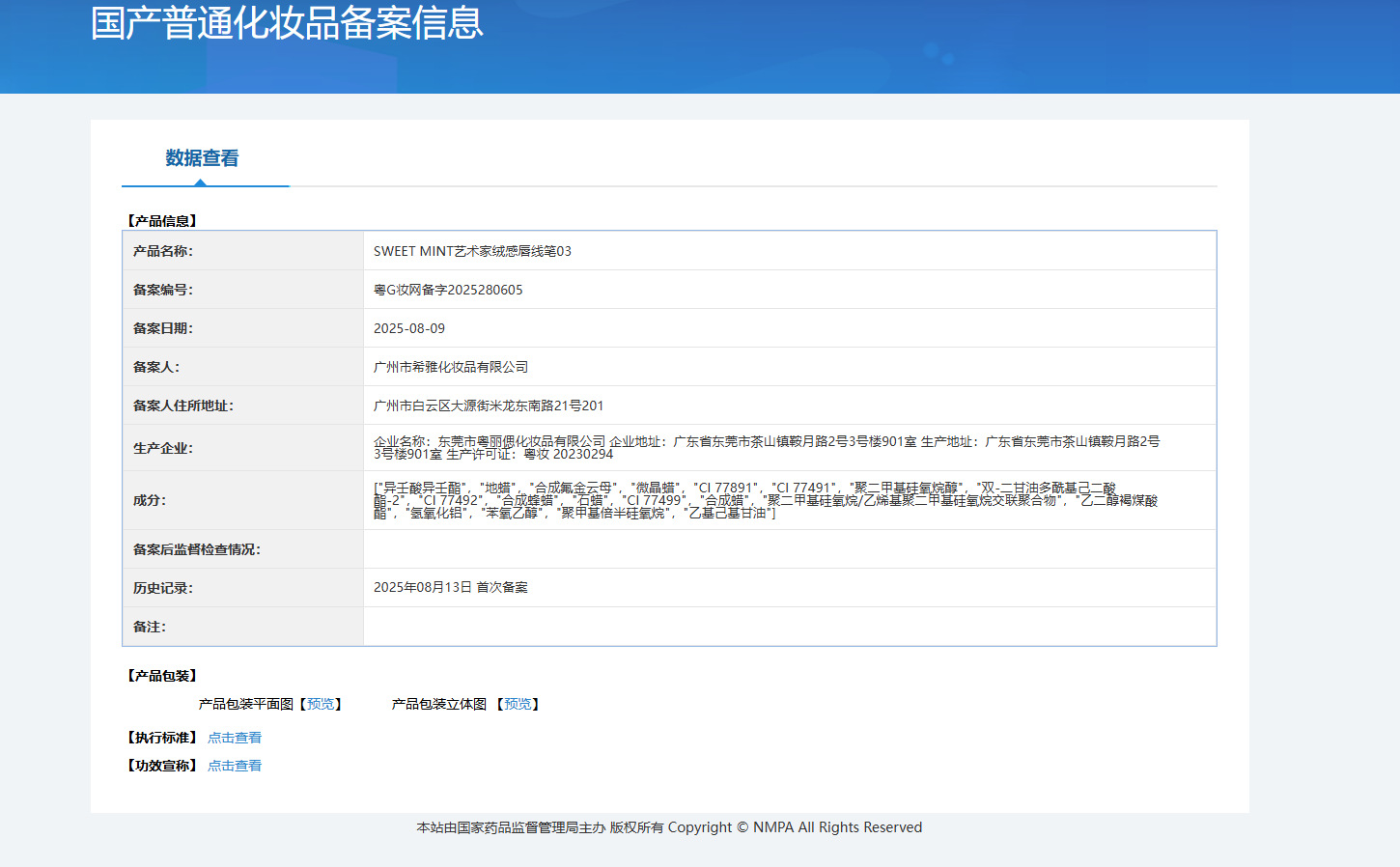
Task: Select registrant 广州市希雅化妆品有限公司
Action: pos(451,367)
